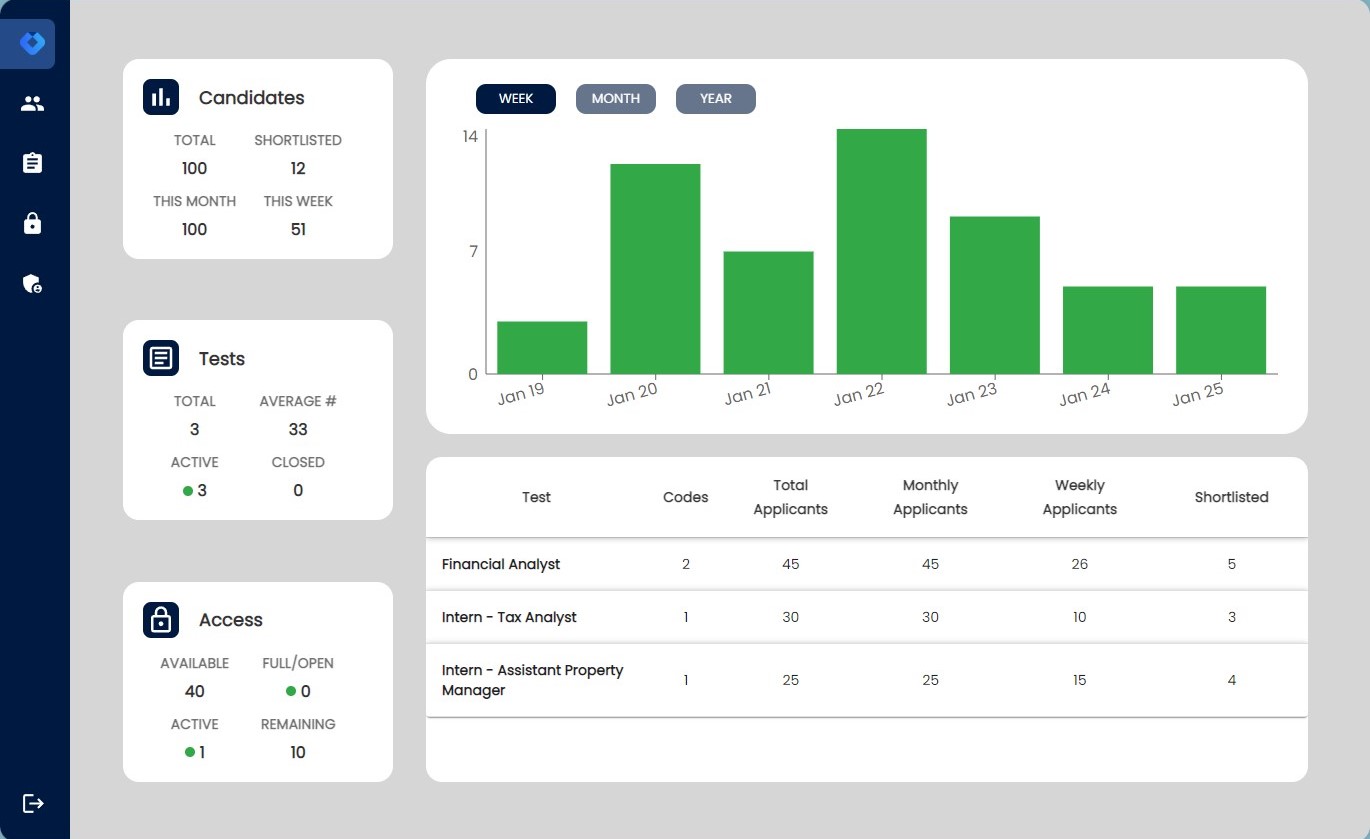
Task: Click the Candidates card bar chart icon
Action: [x=161, y=97]
